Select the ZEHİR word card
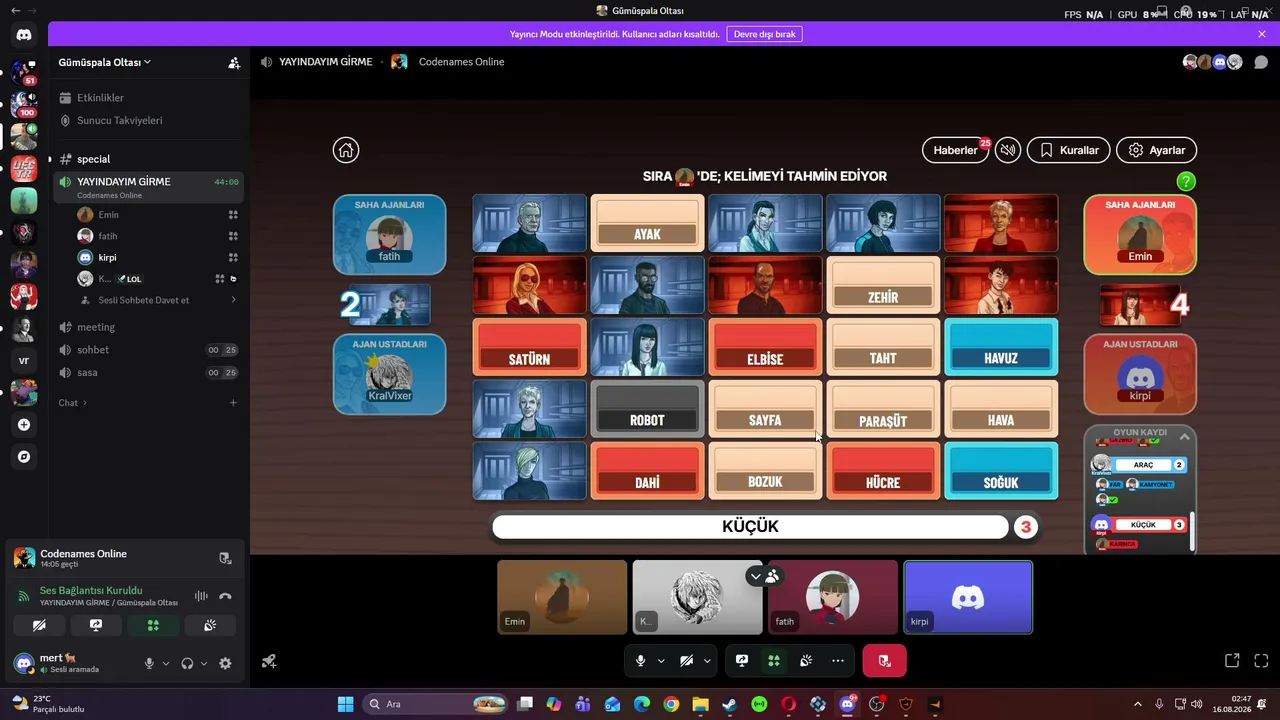 (x=883, y=286)
